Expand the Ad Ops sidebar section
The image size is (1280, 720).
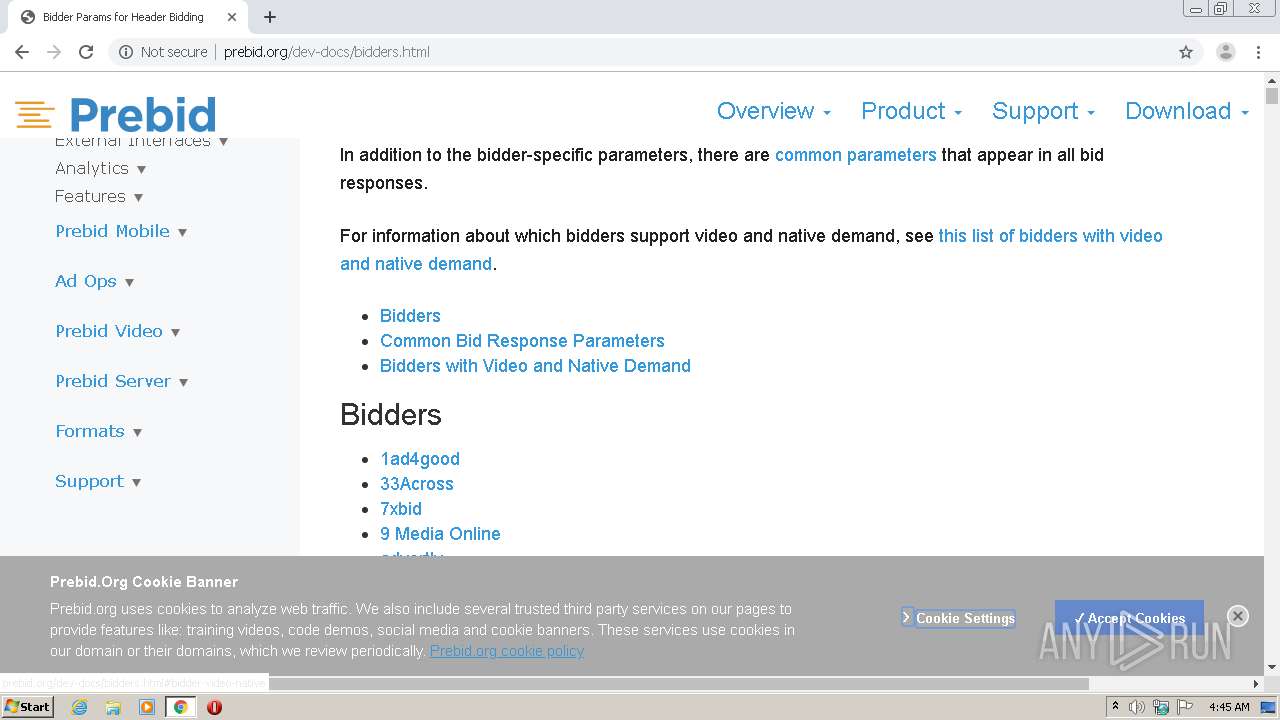coord(94,281)
